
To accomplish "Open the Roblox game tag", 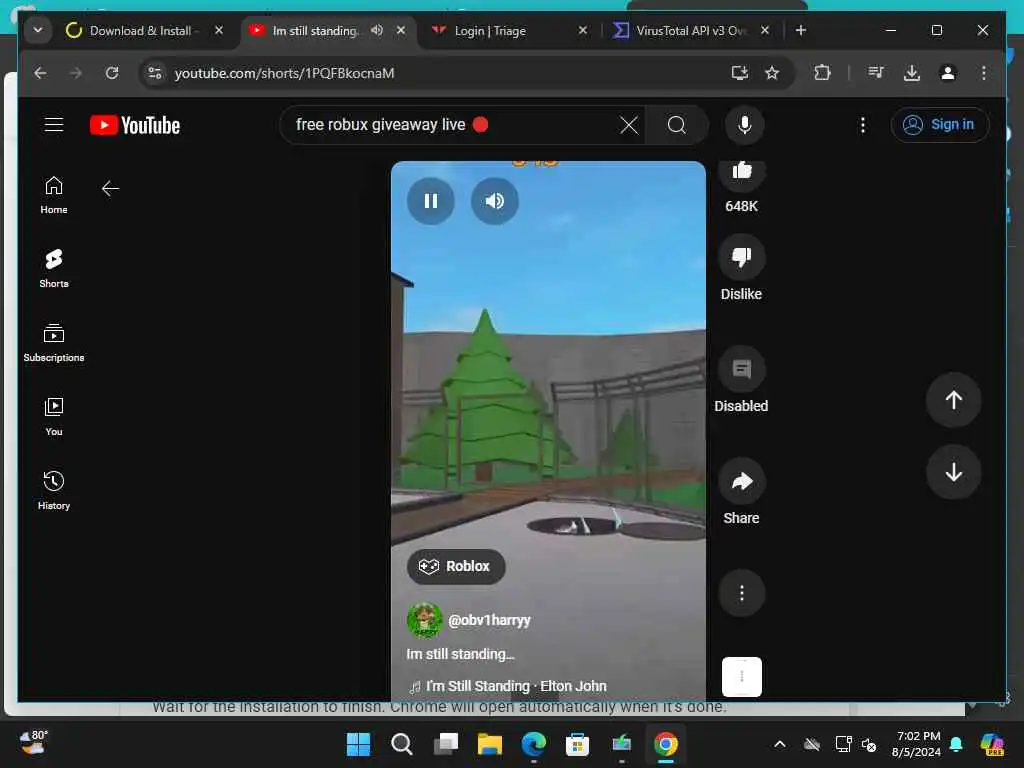I will pos(456,566).
